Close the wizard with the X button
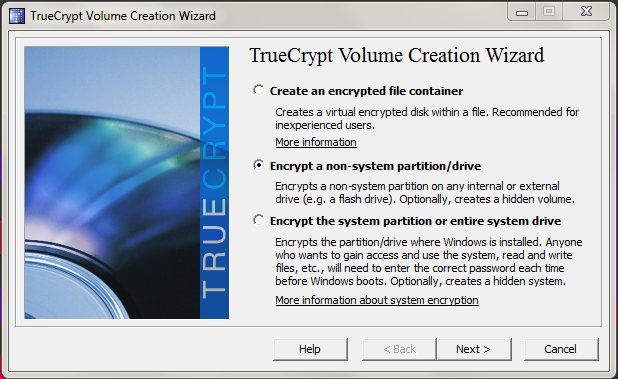This screenshot has width=618, height=379. coord(586,12)
